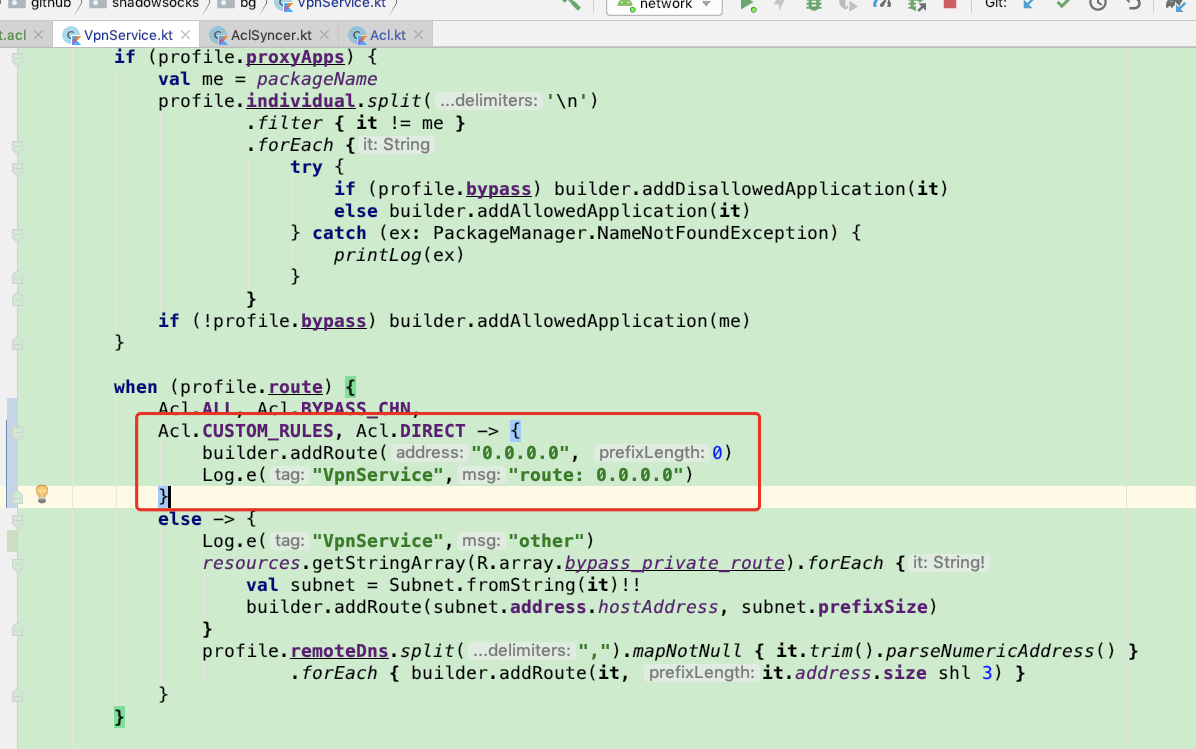Close the .acl file tab
This screenshot has width=1196, height=749.
pos(38,35)
